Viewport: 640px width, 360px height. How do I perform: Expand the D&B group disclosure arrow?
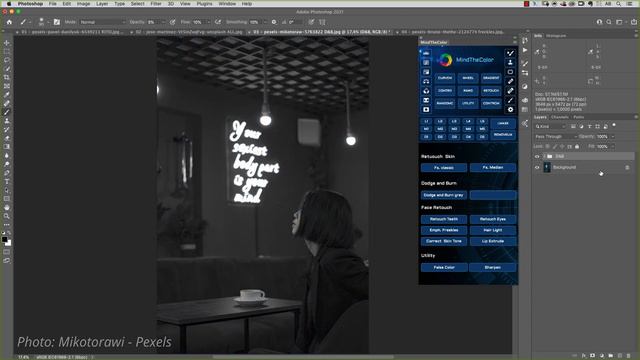(x=544, y=156)
